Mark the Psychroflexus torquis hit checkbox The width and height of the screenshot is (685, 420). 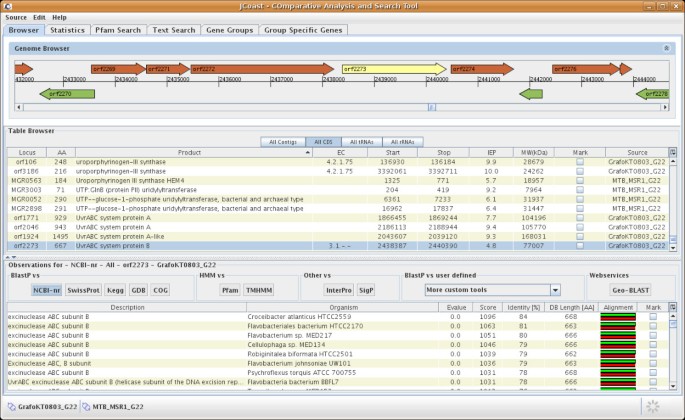coord(653,373)
